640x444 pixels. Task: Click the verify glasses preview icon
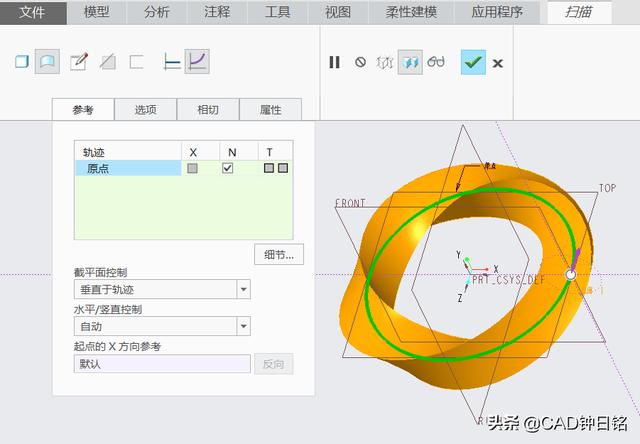click(x=436, y=62)
